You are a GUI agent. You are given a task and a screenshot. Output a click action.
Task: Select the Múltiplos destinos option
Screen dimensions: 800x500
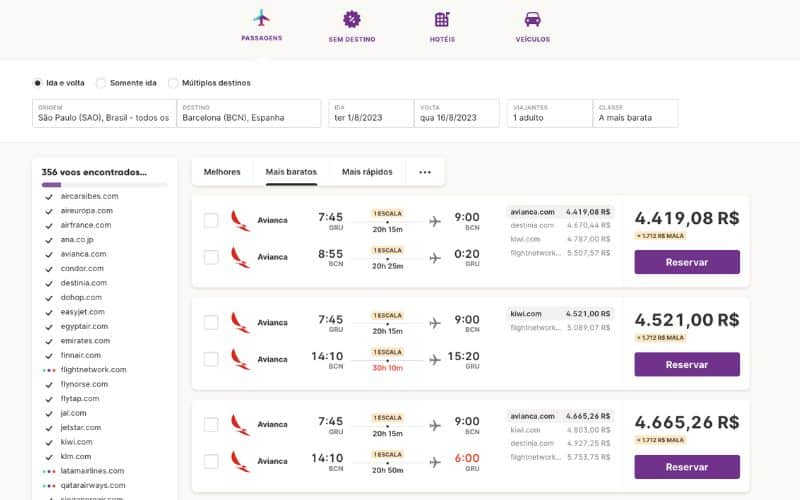[x=173, y=83]
